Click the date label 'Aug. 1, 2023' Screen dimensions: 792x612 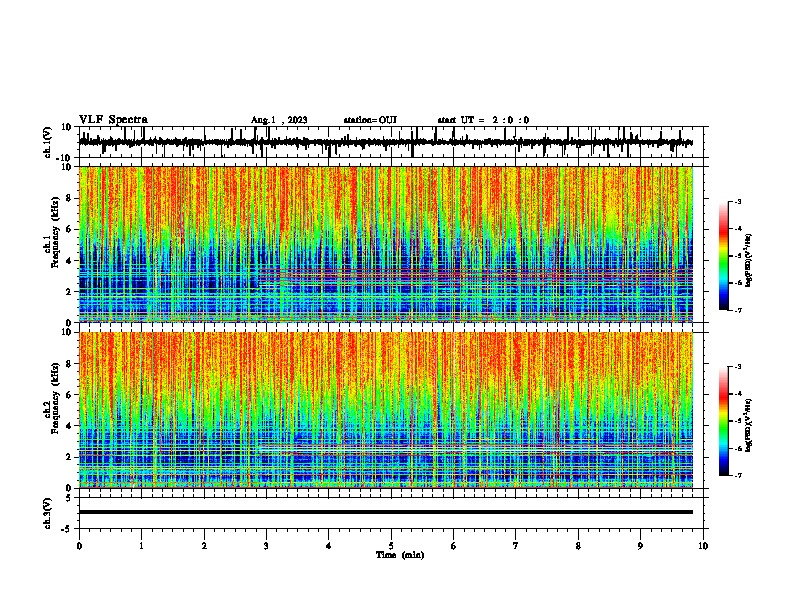coord(279,120)
